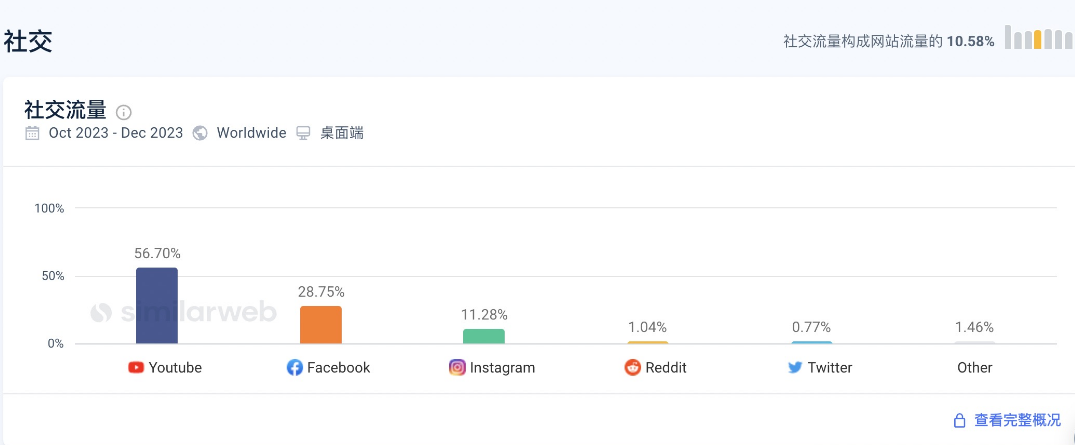The height and width of the screenshot is (445, 1075).
Task: Click the 56.70% Youtube value label
Action: tap(157, 253)
